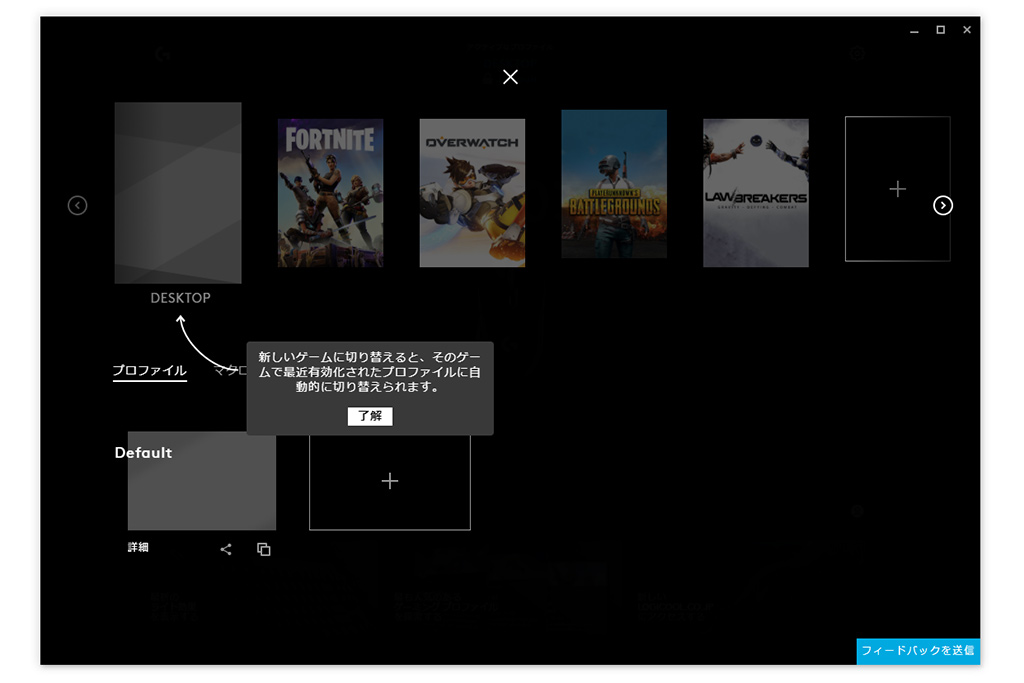
Task: Open 詳細 for Default profile
Action: tap(138, 547)
